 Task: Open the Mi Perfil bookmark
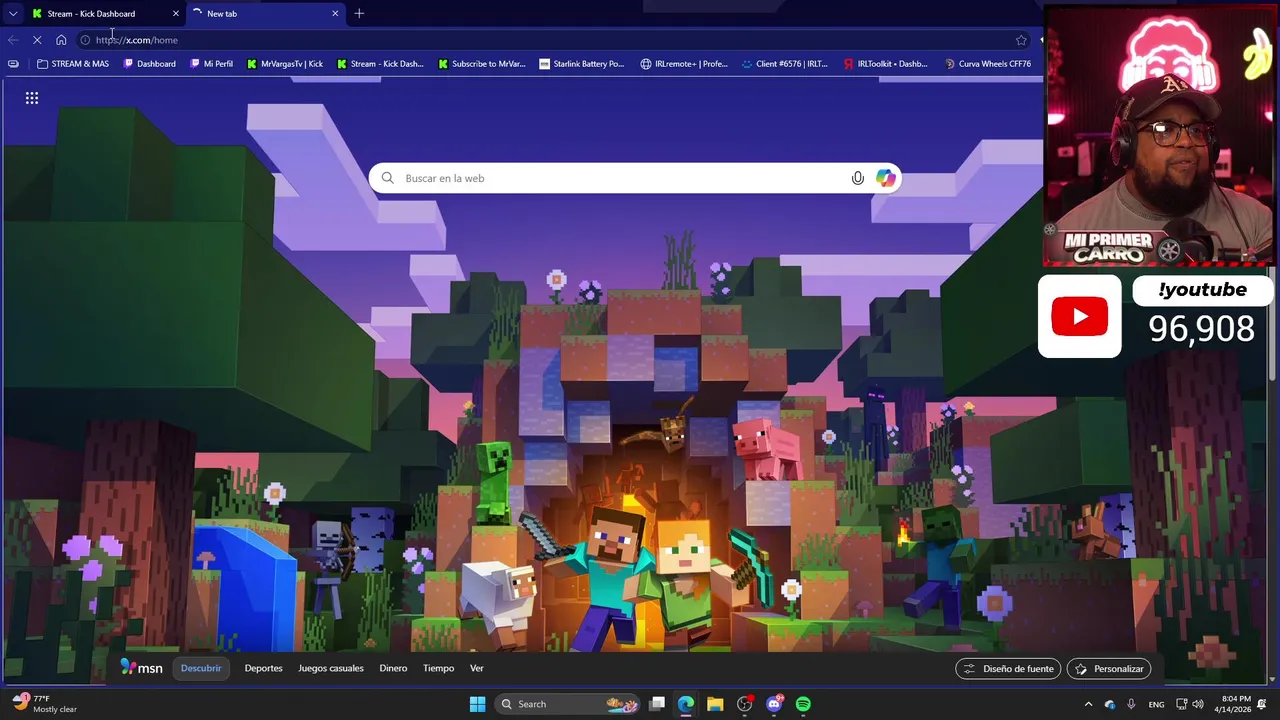click(x=211, y=64)
